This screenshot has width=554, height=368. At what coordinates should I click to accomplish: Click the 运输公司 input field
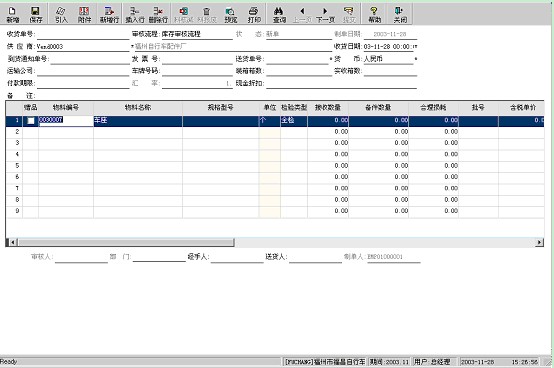(83, 71)
